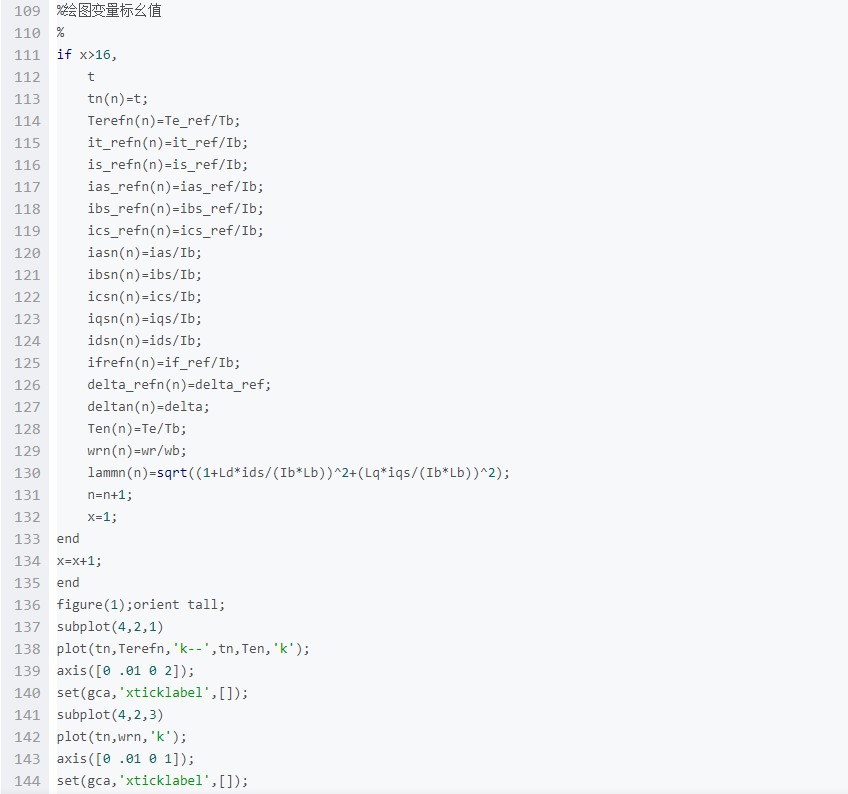
Task: Click the line 'axis([0 .01 0 2]);'
Action: 125,671
